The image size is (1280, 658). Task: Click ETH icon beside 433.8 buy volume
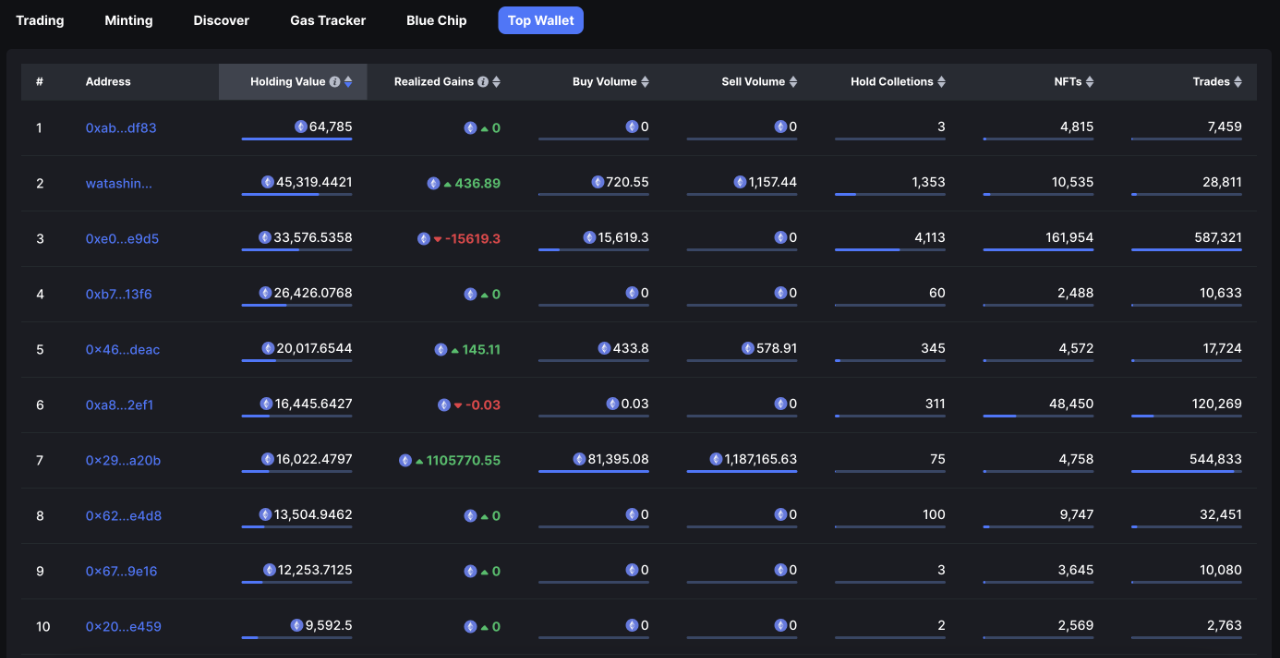click(604, 348)
